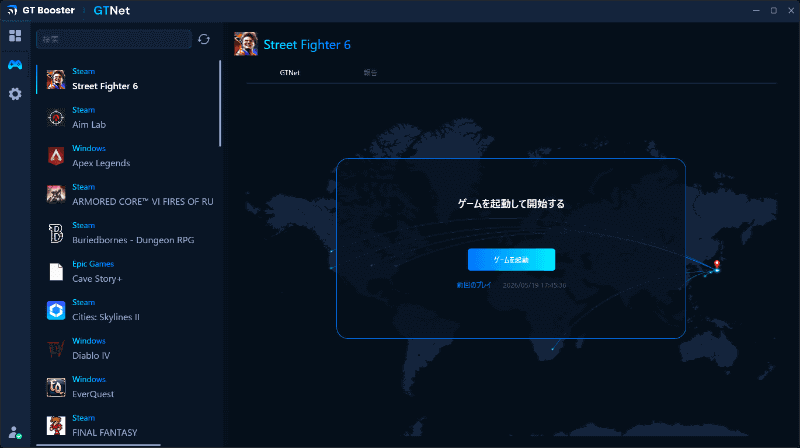Select Aim Lab in game list
Viewport: 800px width, 448px height.
[128, 118]
